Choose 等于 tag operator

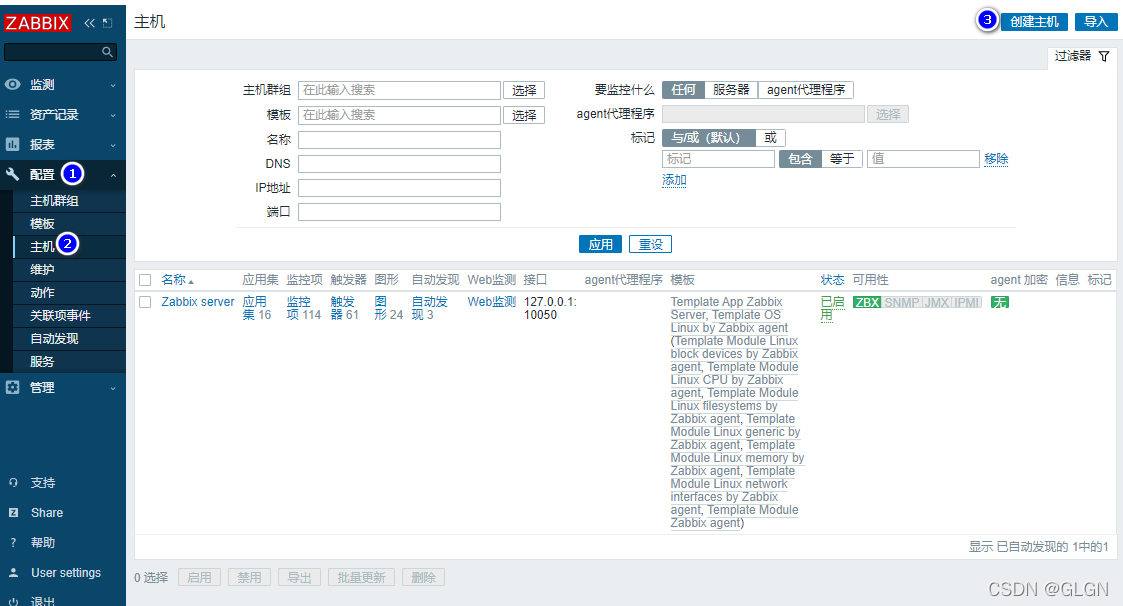pyautogui.click(x=842, y=159)
